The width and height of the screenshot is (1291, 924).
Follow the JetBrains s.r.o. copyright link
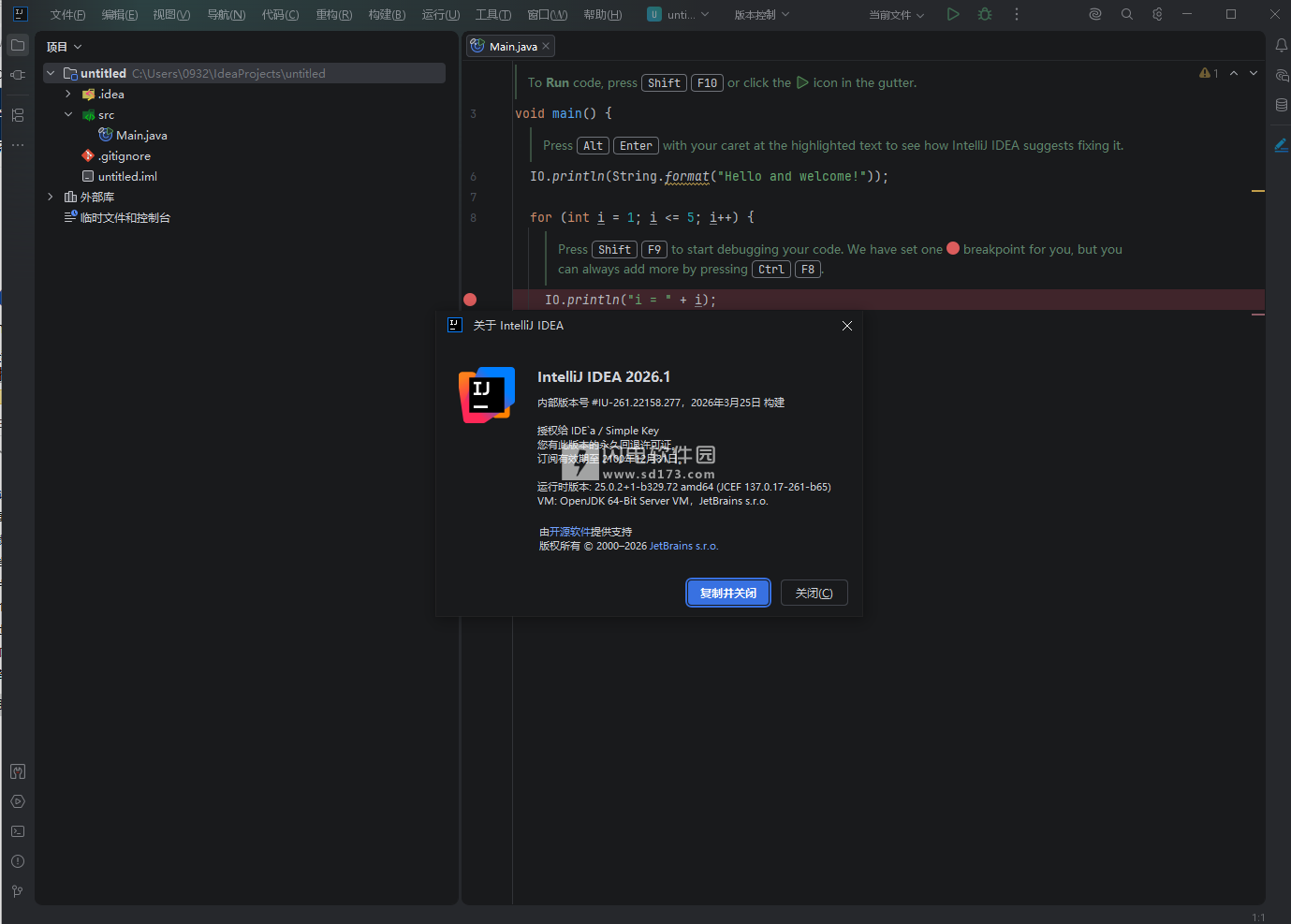click(x=683, y=546)
